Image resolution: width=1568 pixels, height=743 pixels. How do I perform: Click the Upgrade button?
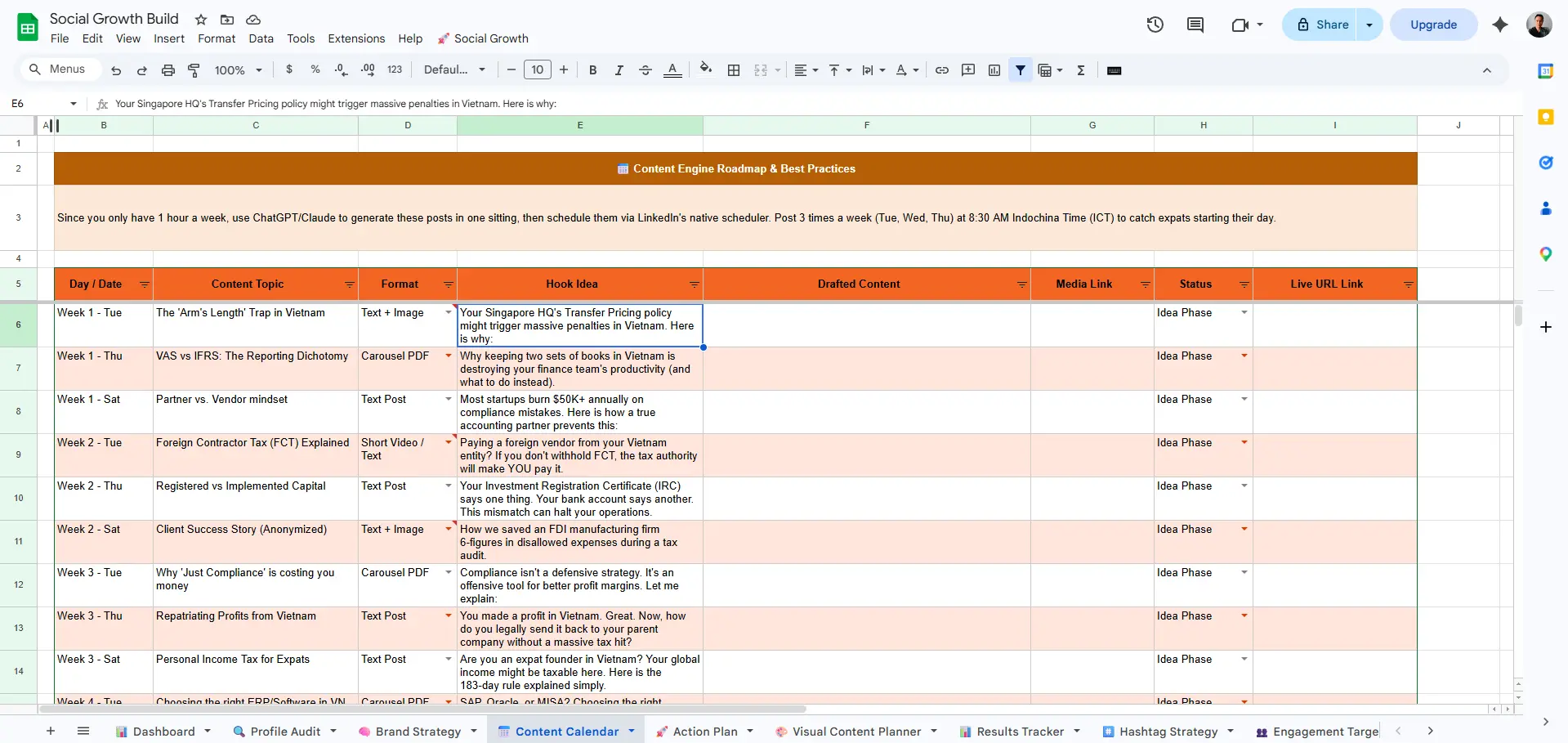coord(1433,25)
